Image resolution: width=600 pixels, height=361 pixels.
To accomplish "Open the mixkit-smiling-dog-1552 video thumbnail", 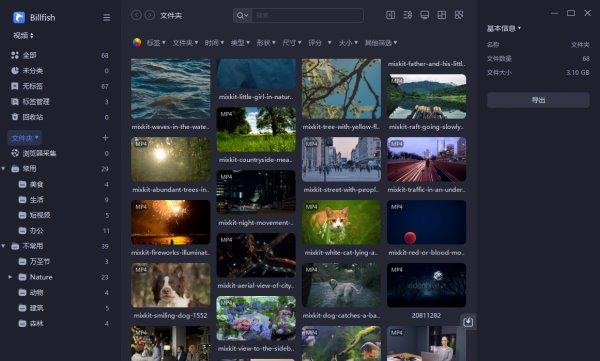I will tap(171, 285).
